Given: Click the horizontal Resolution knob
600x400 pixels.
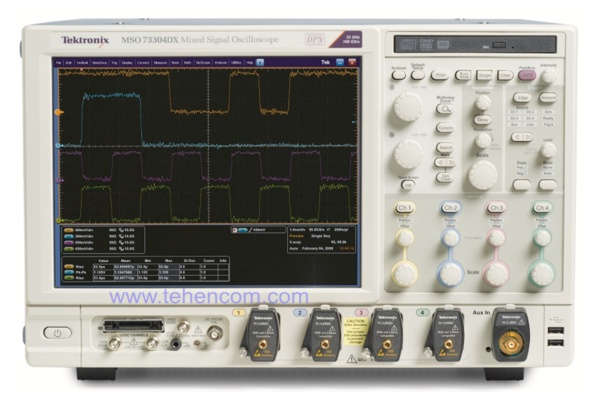Looking at the screenshot, I should pos(483,141).
